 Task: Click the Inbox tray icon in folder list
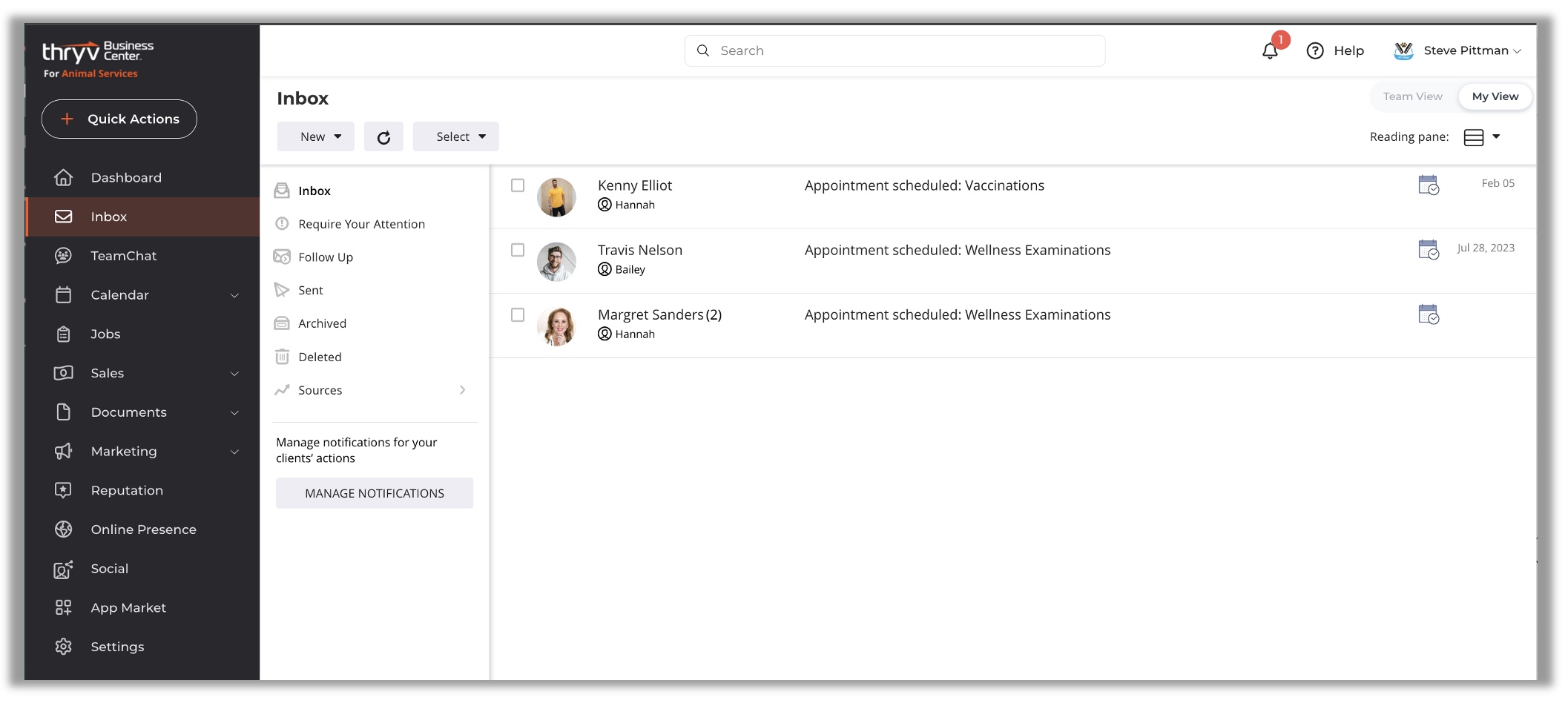(x=282, y=191)
